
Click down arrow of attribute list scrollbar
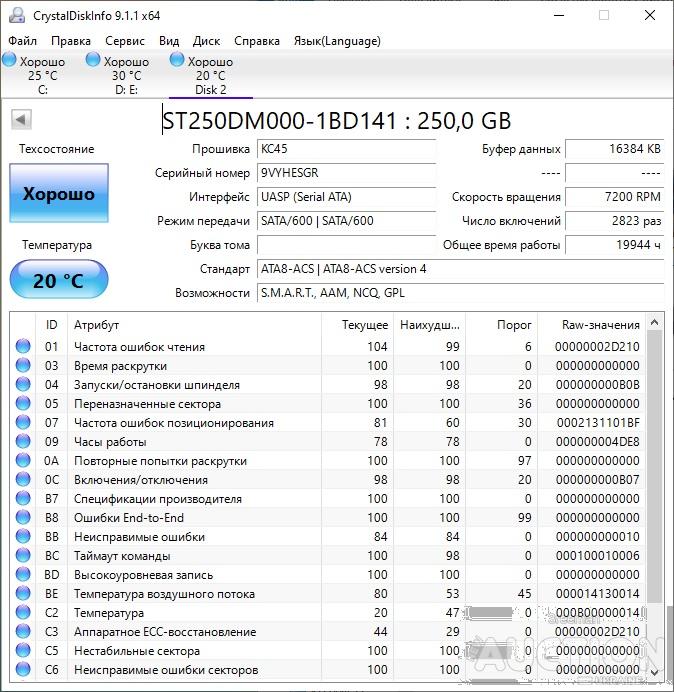coord(655,672)
